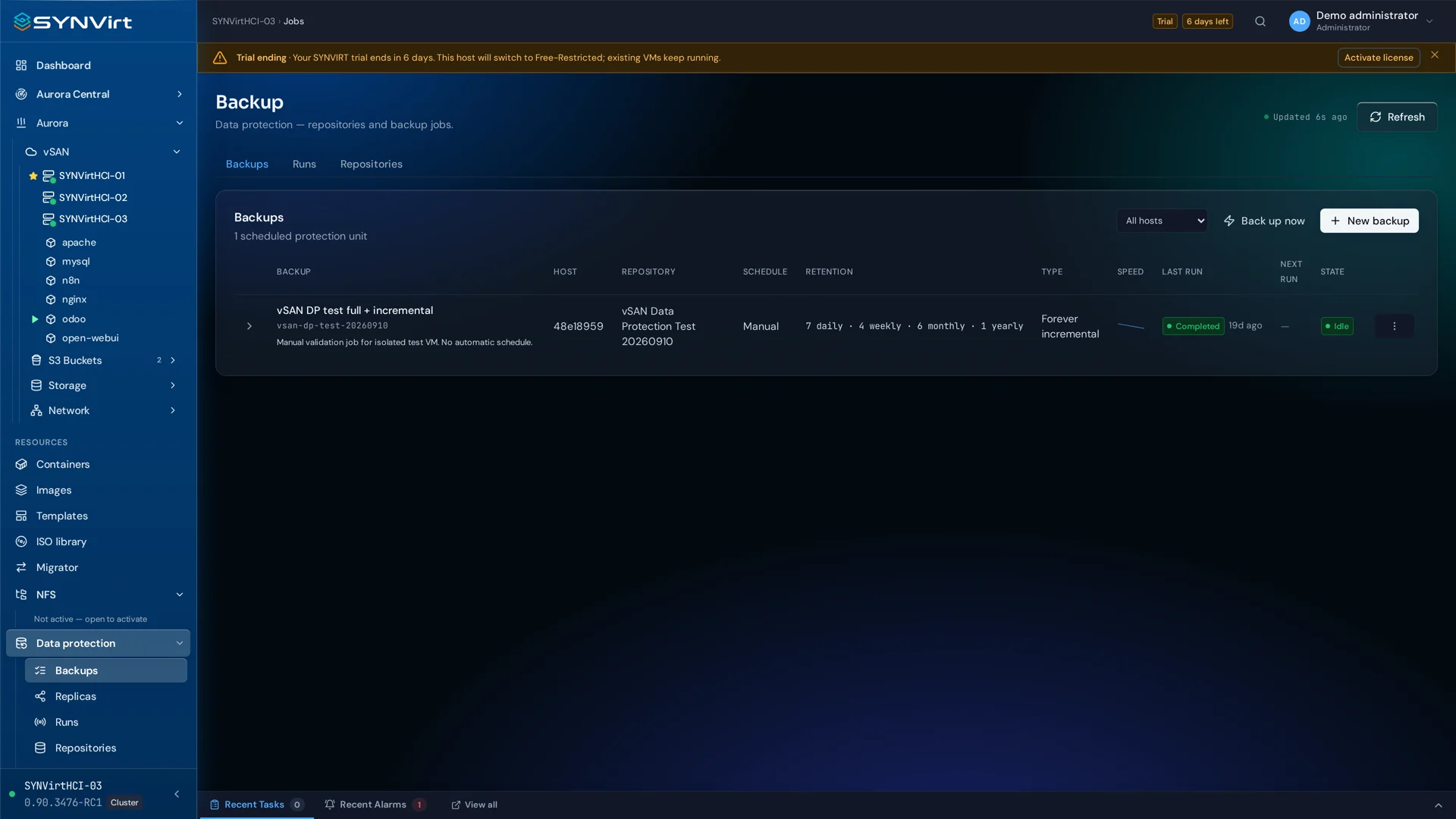Open the Demo administrator user menu
Viewport: 1456px width, 819px height.
click(x=1361, y=21)
